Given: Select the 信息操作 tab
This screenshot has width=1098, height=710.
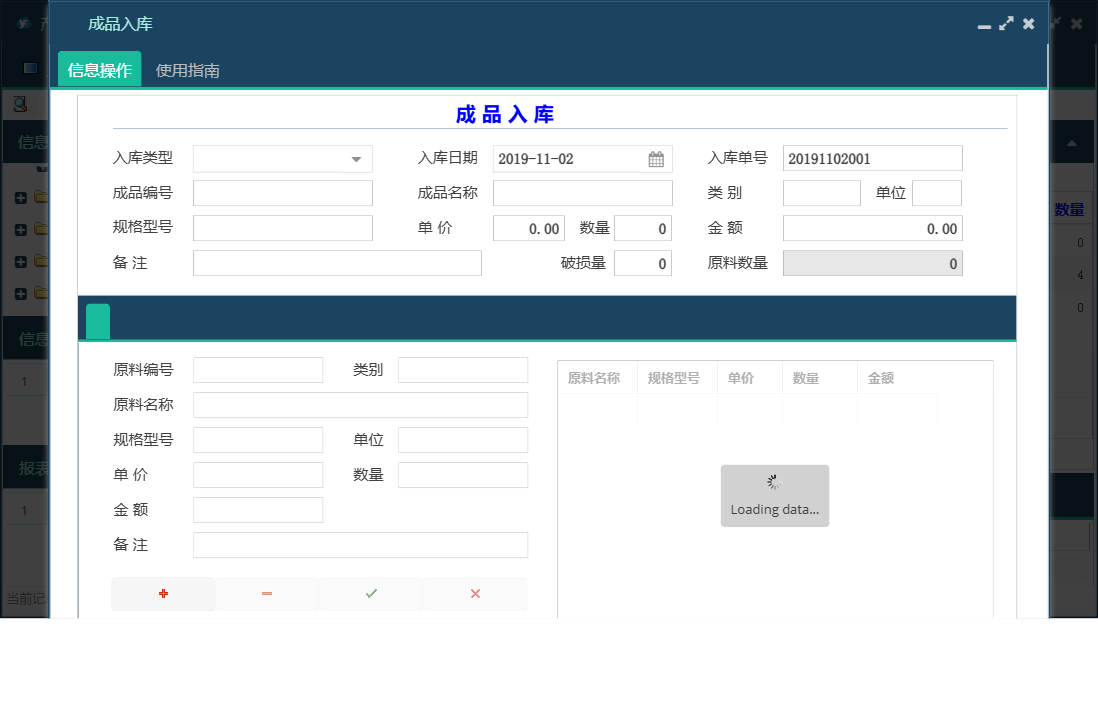Looking at the screenshot, I should pos(99,69).
